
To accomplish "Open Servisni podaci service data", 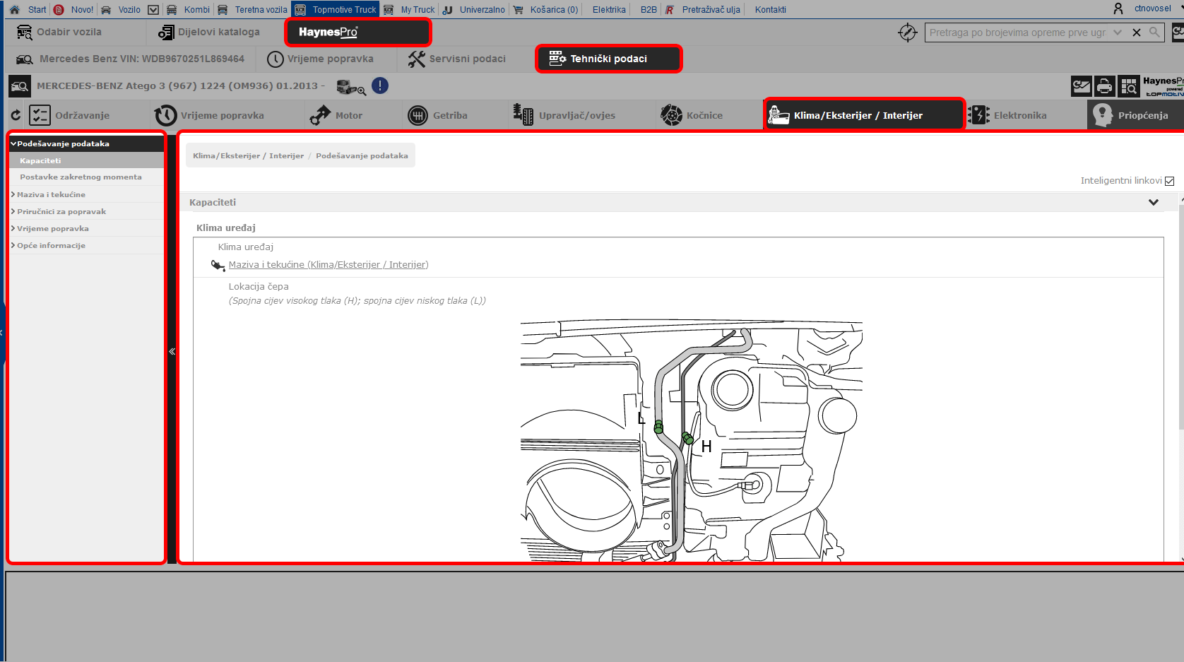I will click(456, 59).
